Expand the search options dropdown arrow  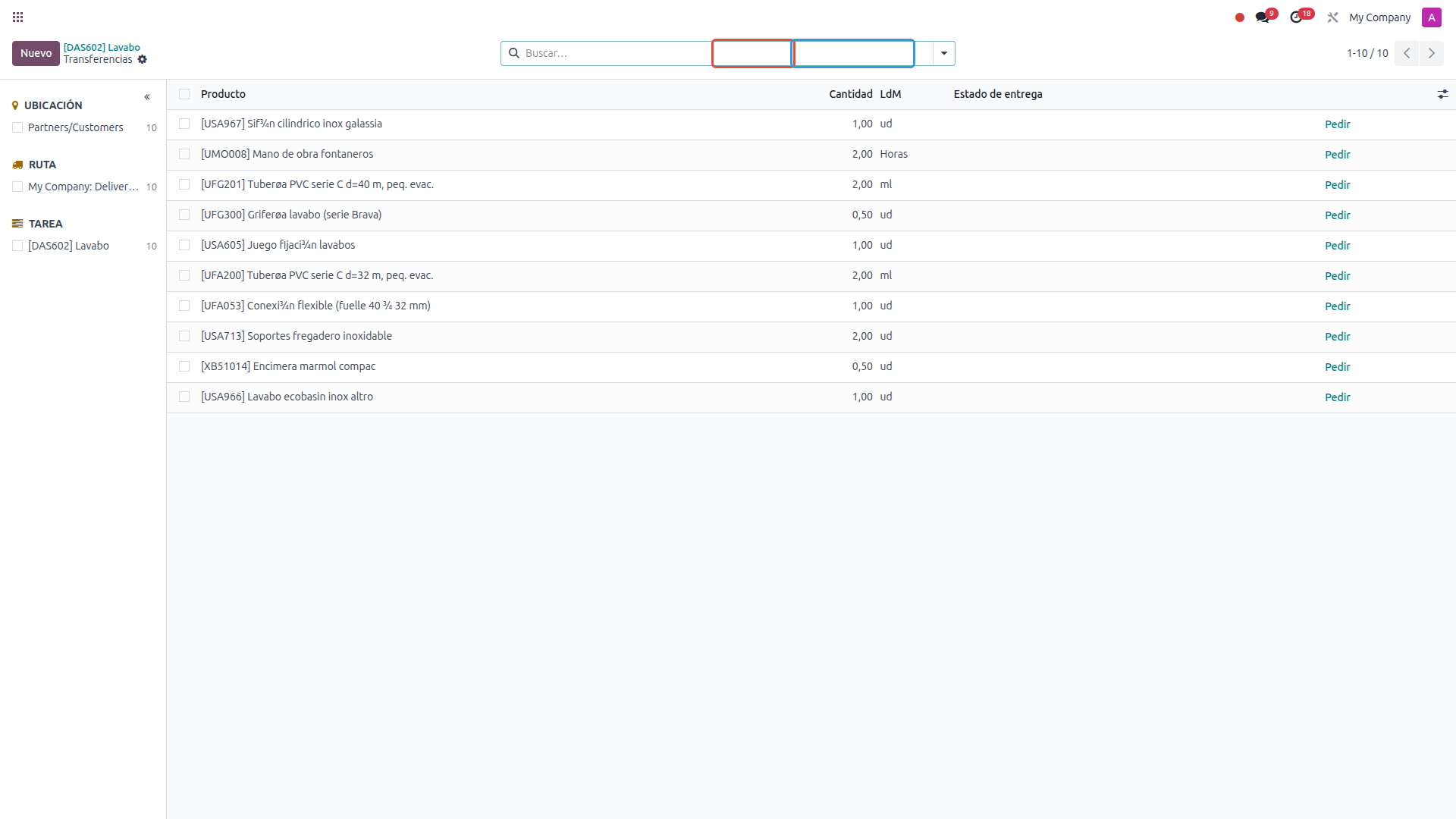coord(944,54)
